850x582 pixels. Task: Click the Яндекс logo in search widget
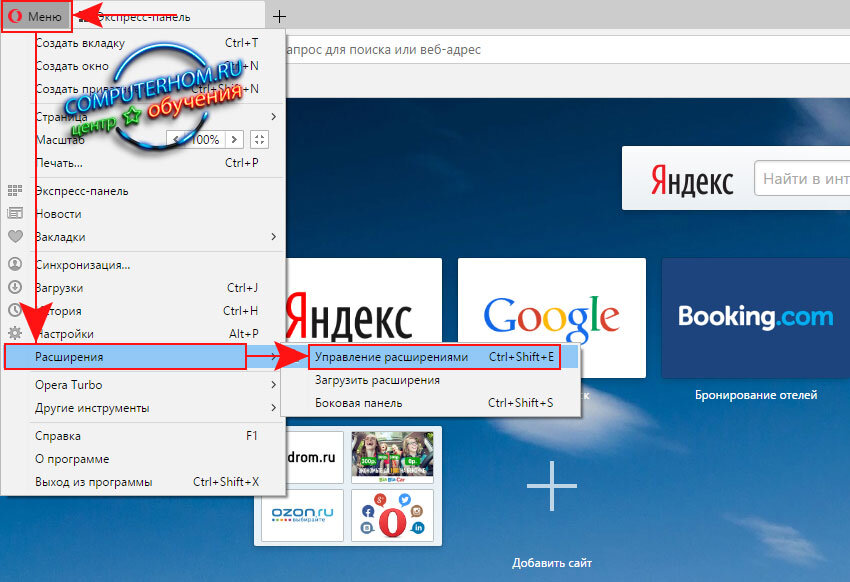[692, 180]
